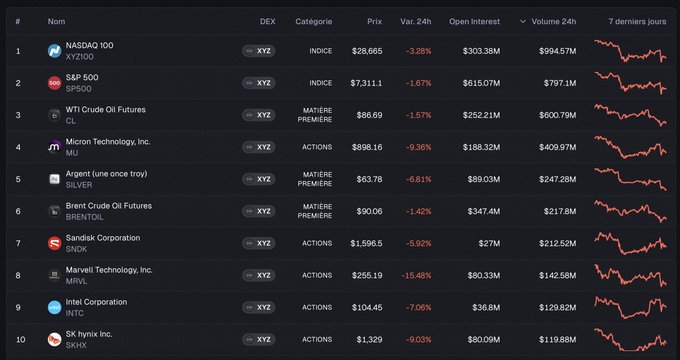Open Sandisk Corporation market name
Viewport: 680px width, 360px height.
click(x=103, y=238)
